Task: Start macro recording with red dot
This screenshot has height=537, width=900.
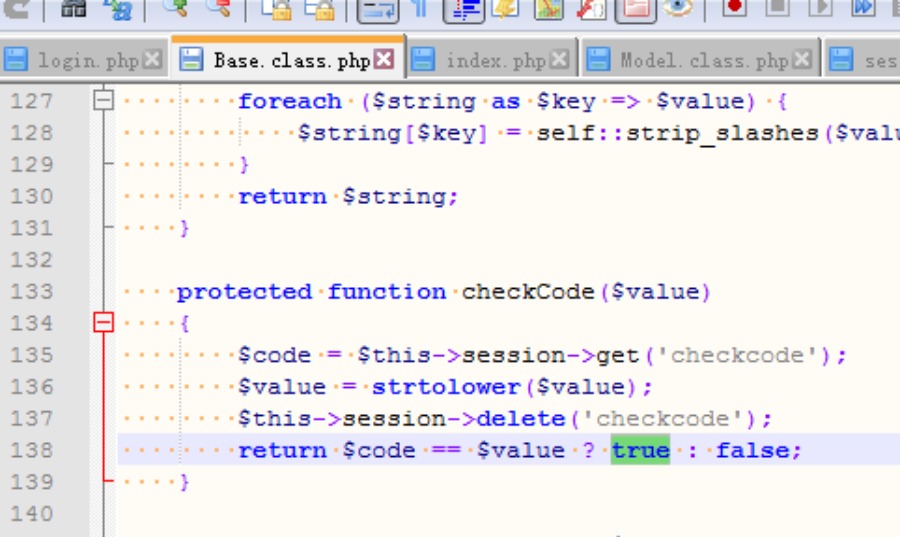Action: click(734, 7)
